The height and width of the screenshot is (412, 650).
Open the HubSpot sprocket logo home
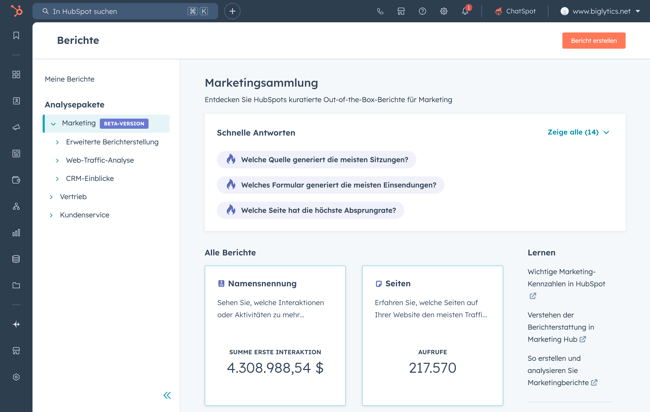[17, 10]
